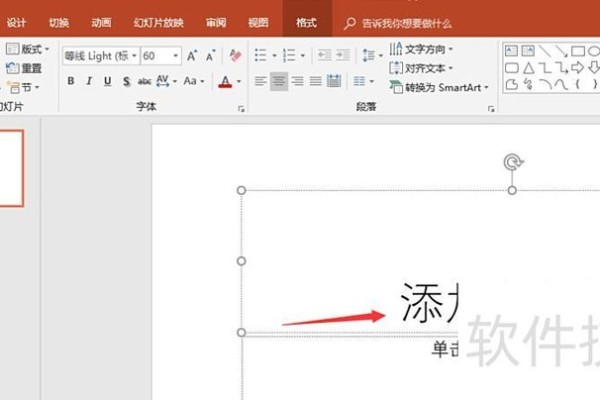
Task: Open the 幻灯片放映 tab
Action: point(158,23)
